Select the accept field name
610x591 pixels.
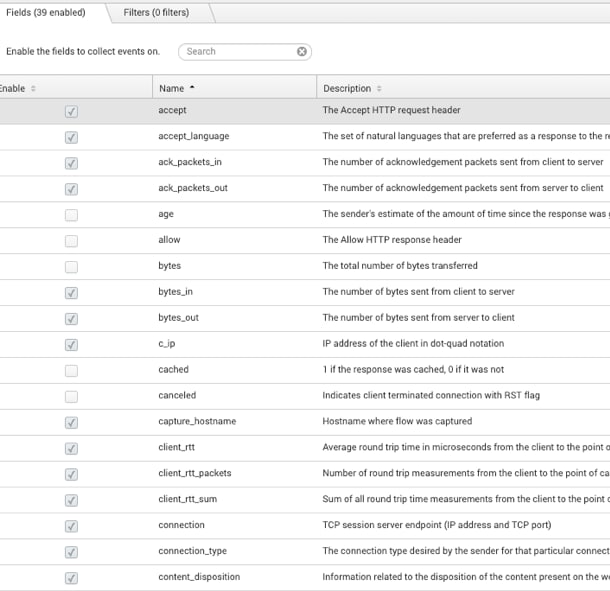172,110
